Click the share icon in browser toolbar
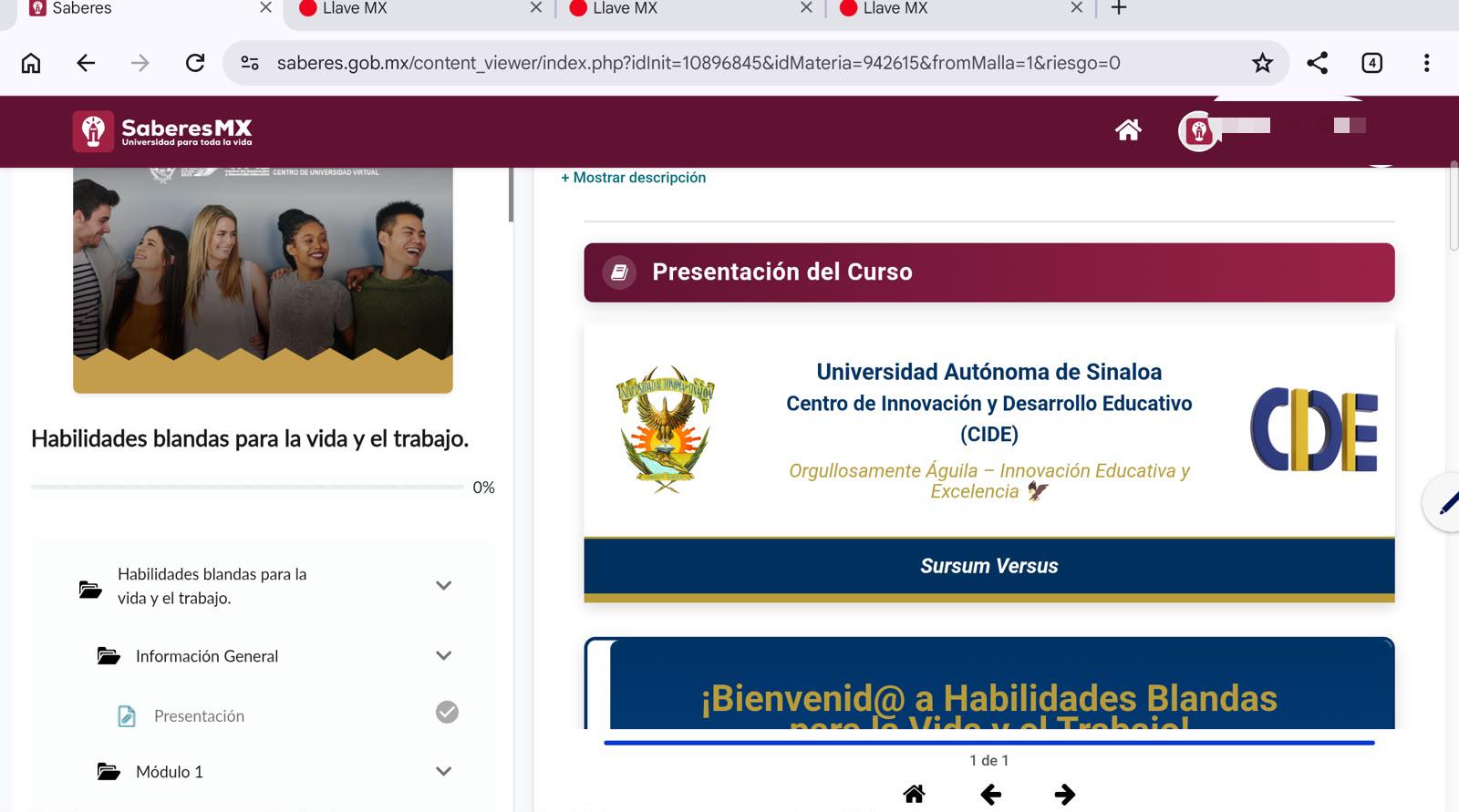 [x=1317, y=63]
